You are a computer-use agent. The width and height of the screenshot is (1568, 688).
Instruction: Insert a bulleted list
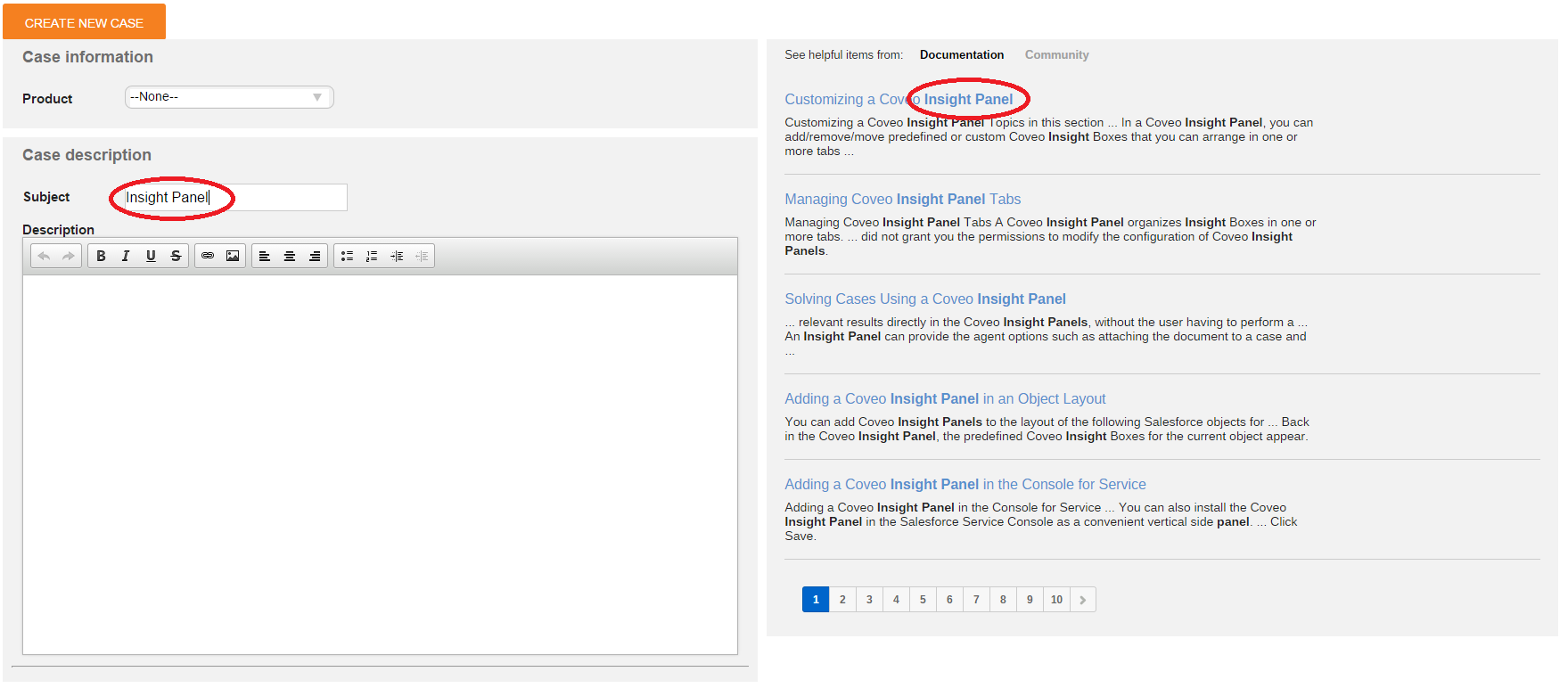347,256
